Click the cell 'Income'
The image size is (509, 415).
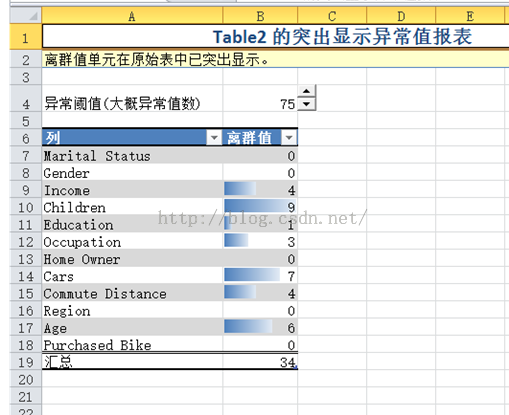coord(132,189)
